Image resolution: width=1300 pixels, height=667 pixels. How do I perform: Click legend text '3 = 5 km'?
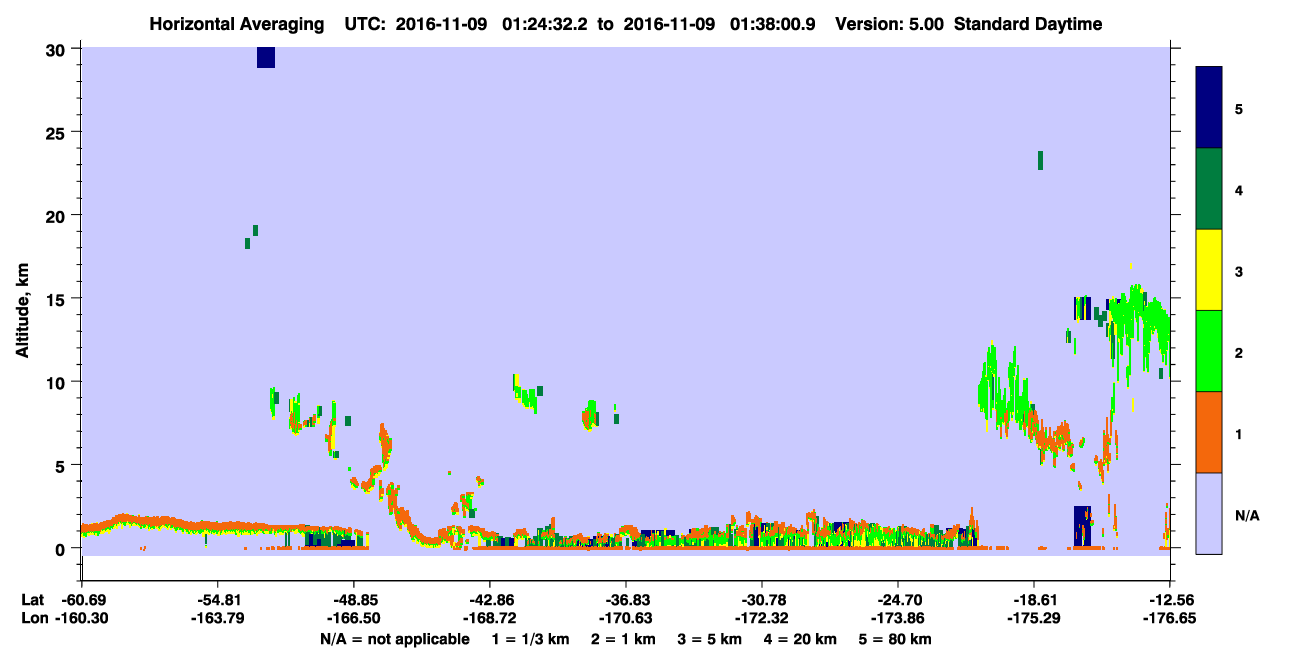(x=710, y=639)
